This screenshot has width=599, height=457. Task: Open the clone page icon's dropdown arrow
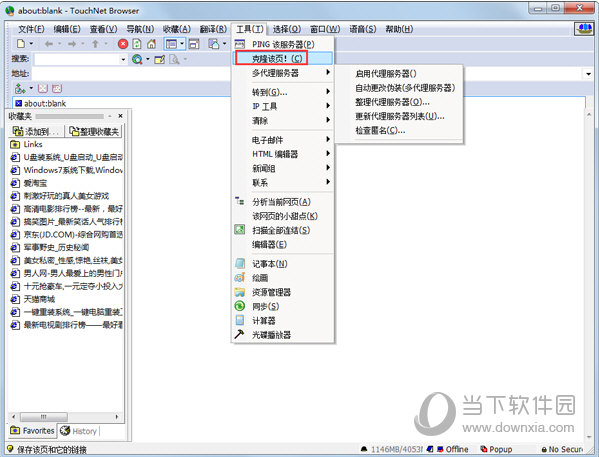coord(224,44)
